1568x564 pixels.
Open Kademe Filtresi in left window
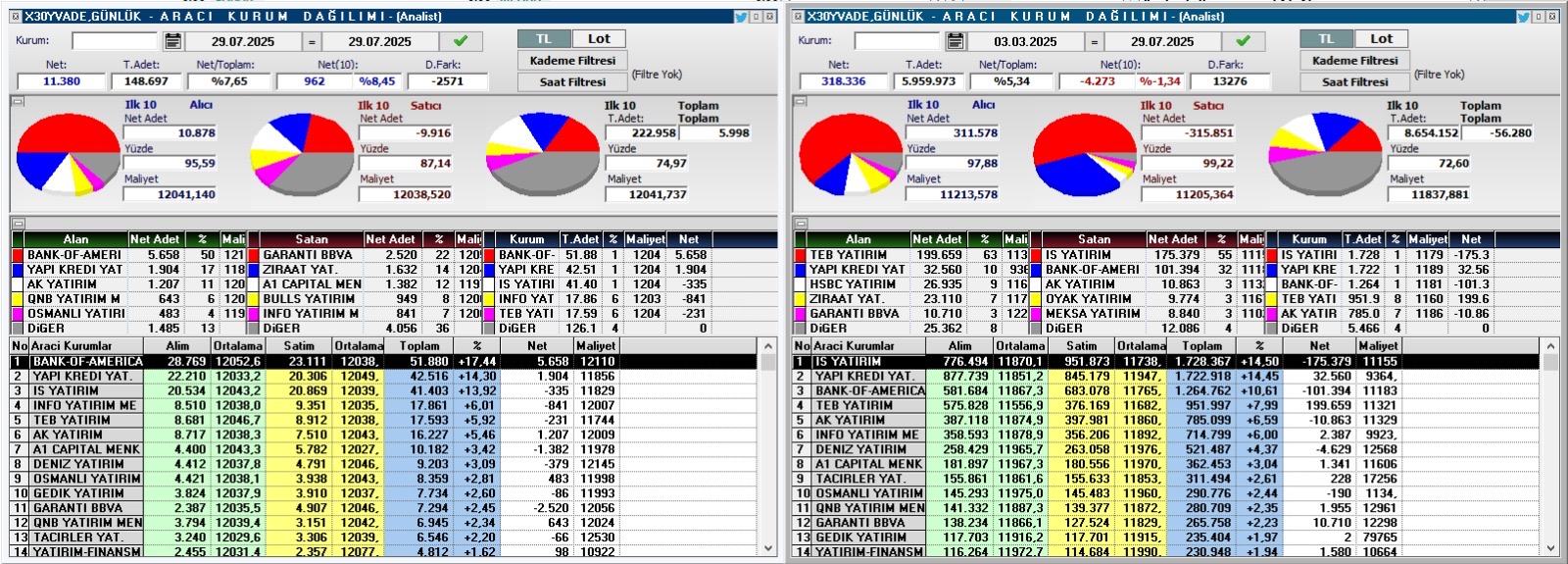coord(572,61)
